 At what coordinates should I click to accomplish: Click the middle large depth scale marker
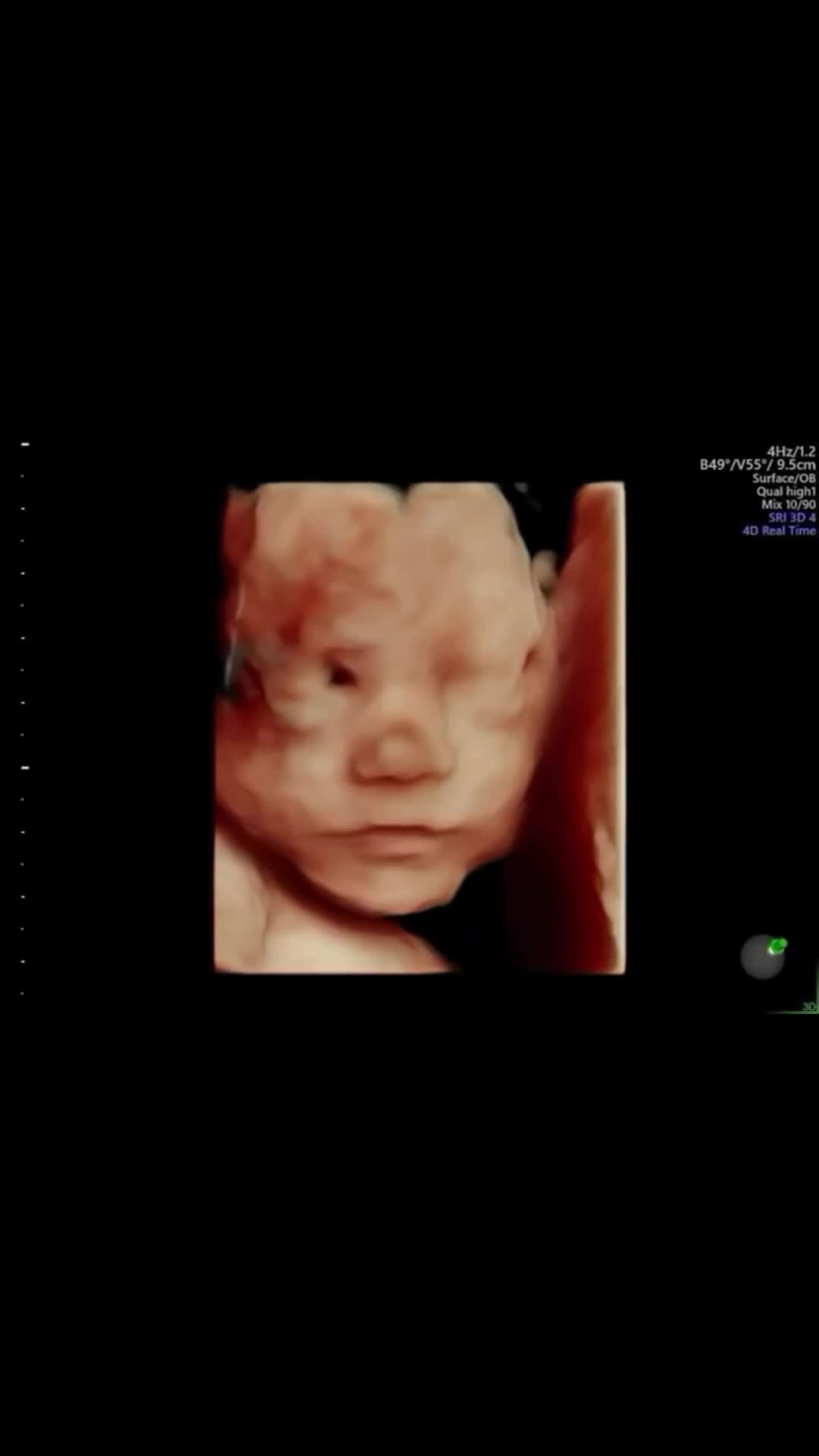tap(25, 767)
